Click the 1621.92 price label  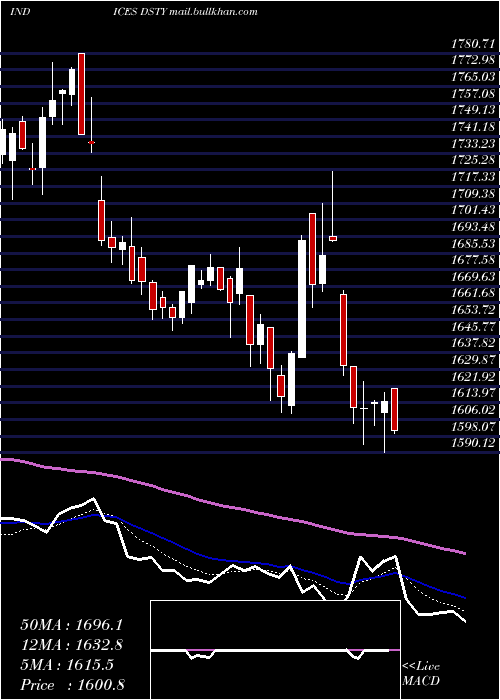(x=473, y=377)
